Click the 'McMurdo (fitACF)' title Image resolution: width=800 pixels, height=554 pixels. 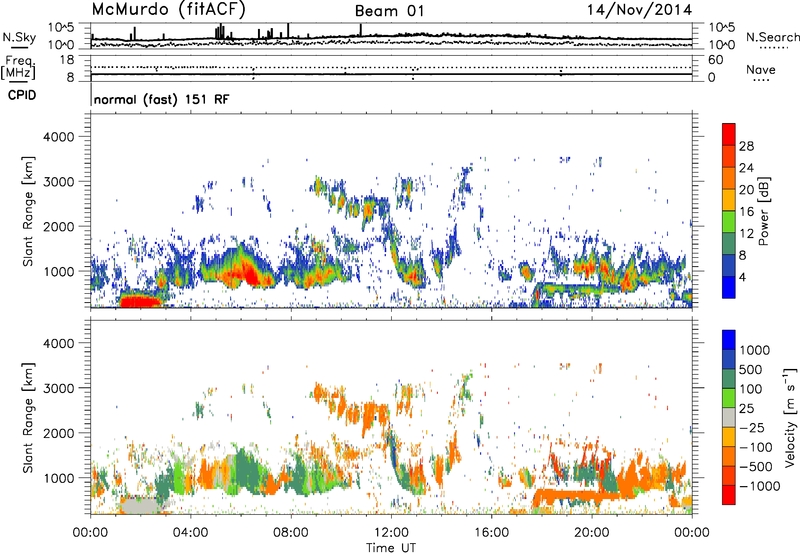click(x=168, y=10)
